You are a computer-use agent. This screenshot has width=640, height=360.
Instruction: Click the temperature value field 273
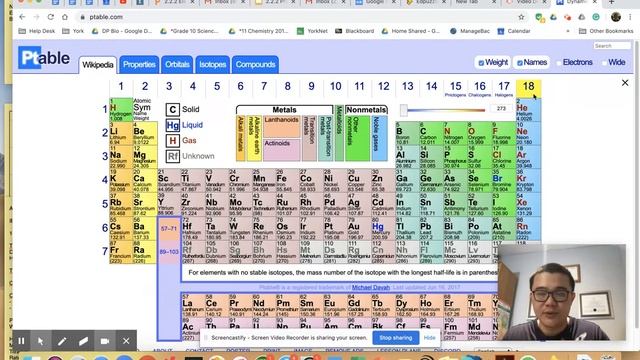click(502, 109)
